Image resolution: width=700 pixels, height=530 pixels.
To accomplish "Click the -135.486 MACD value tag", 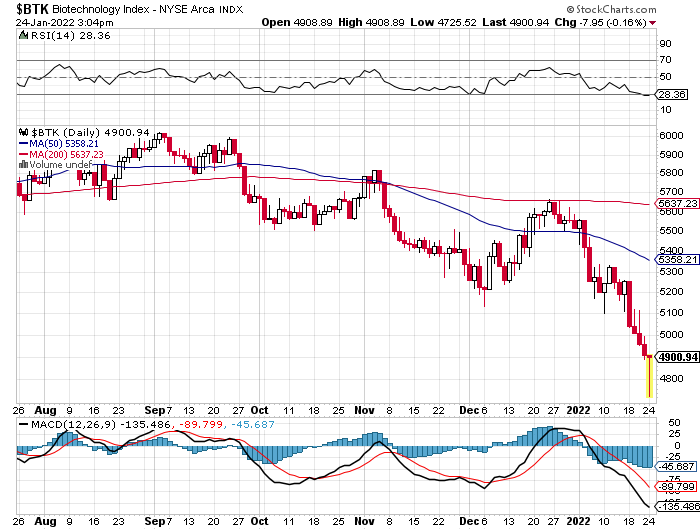I will (x=678, y=508).
